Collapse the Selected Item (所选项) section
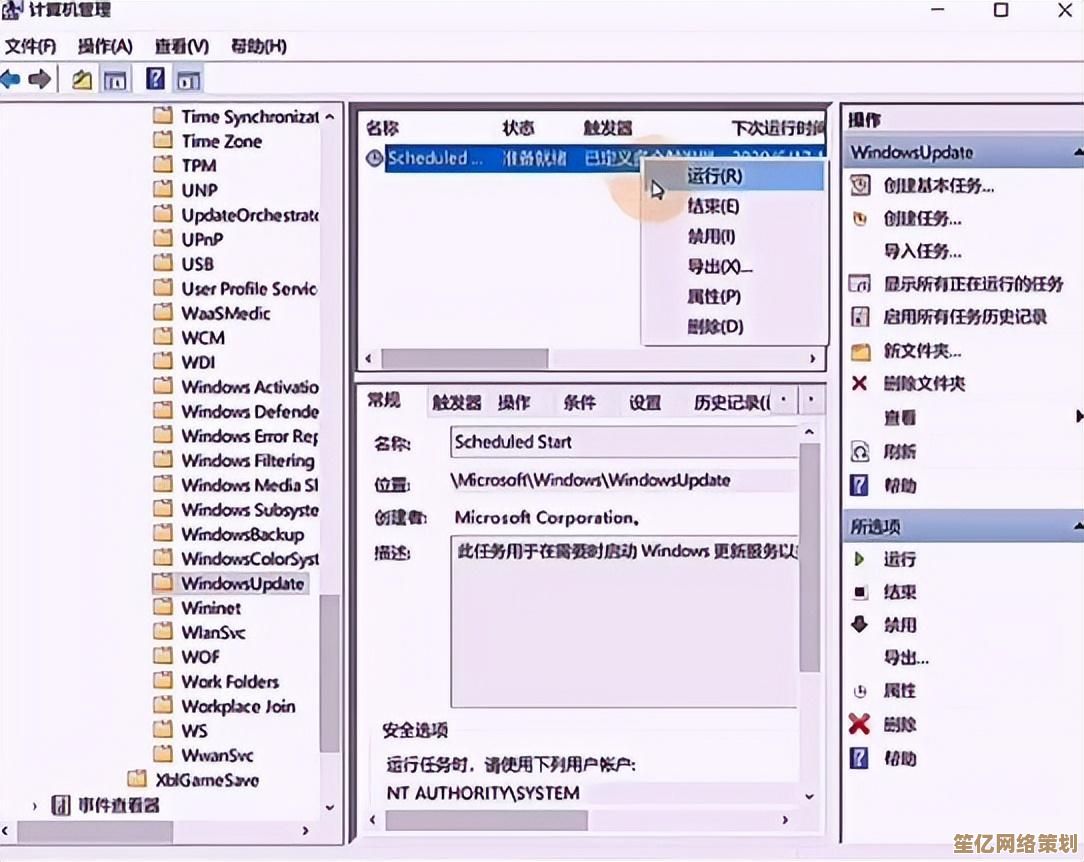1084x862 pixels. click(x=1077, y=526)
